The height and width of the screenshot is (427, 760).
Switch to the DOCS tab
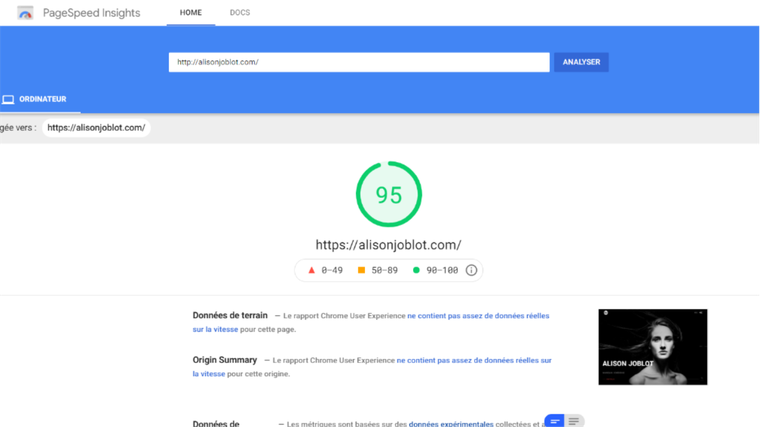(240, 13)
